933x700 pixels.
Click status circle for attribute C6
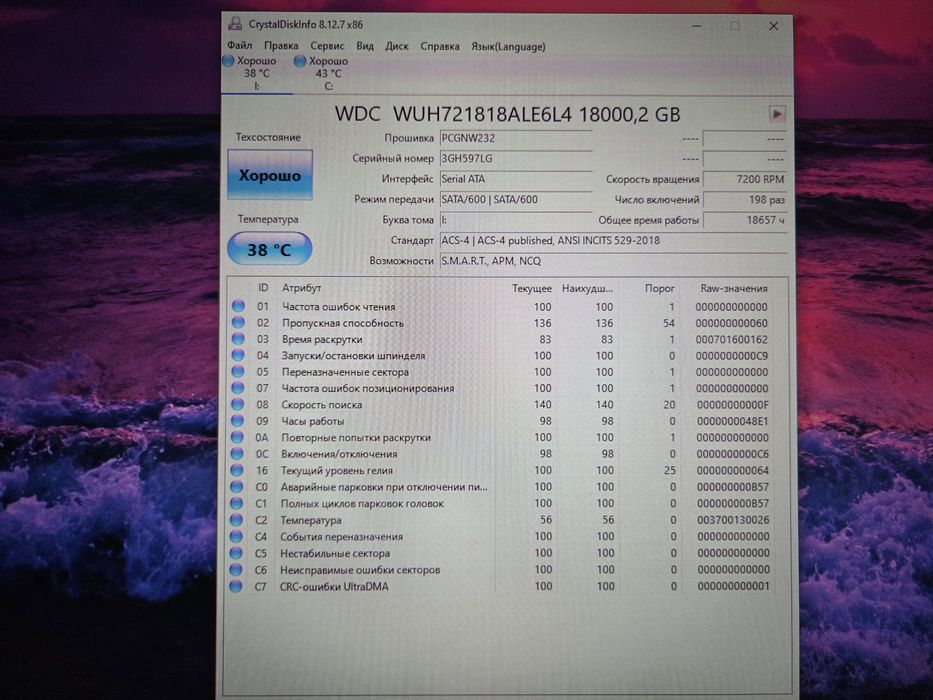pyautogui.click(x=236, y=569)
